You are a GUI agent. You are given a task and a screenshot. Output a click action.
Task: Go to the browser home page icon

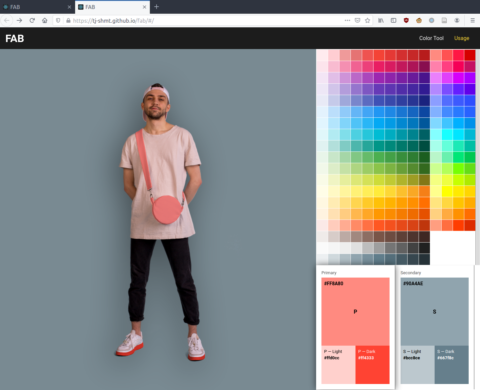tap(45, 20)
